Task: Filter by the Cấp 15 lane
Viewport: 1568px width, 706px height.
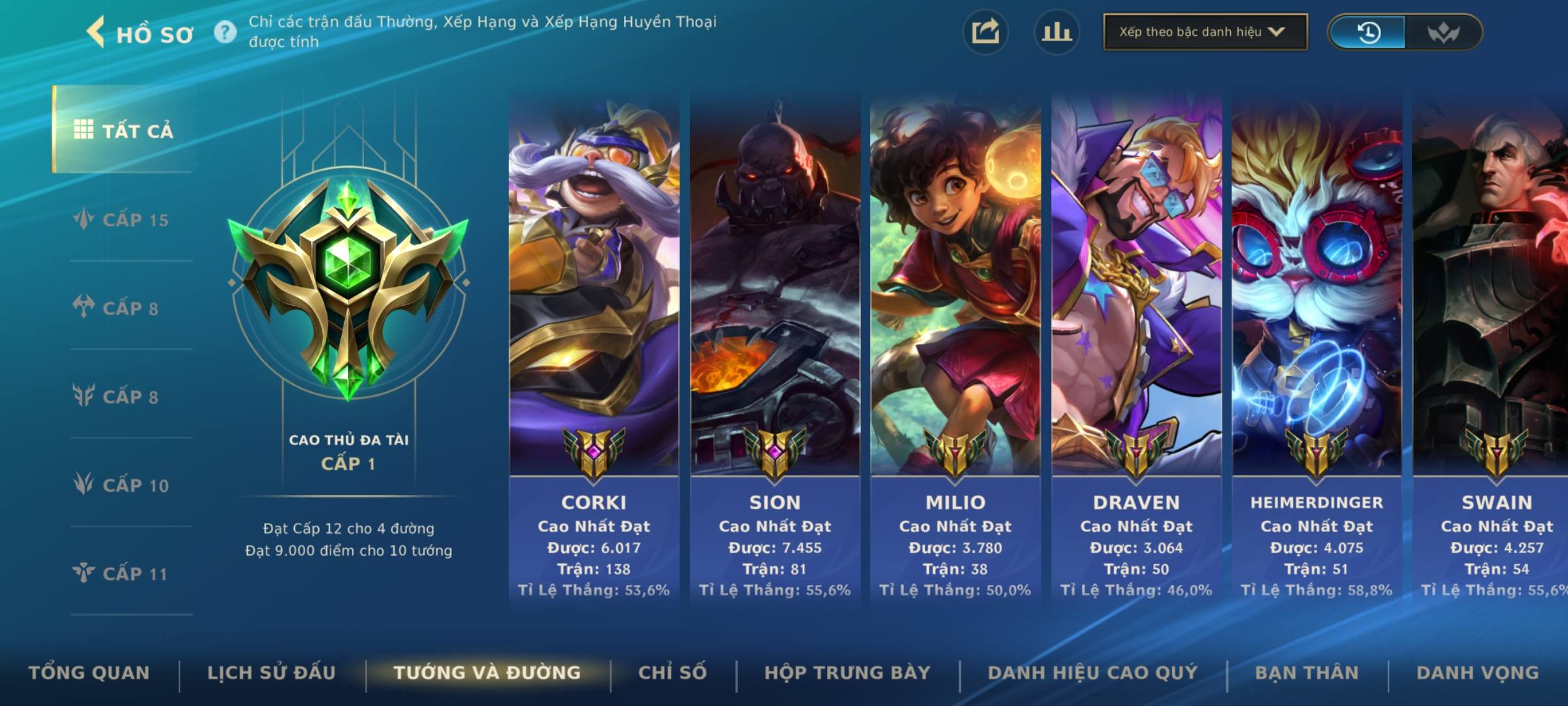Action: pyautogui.click(x=121, y=220)
